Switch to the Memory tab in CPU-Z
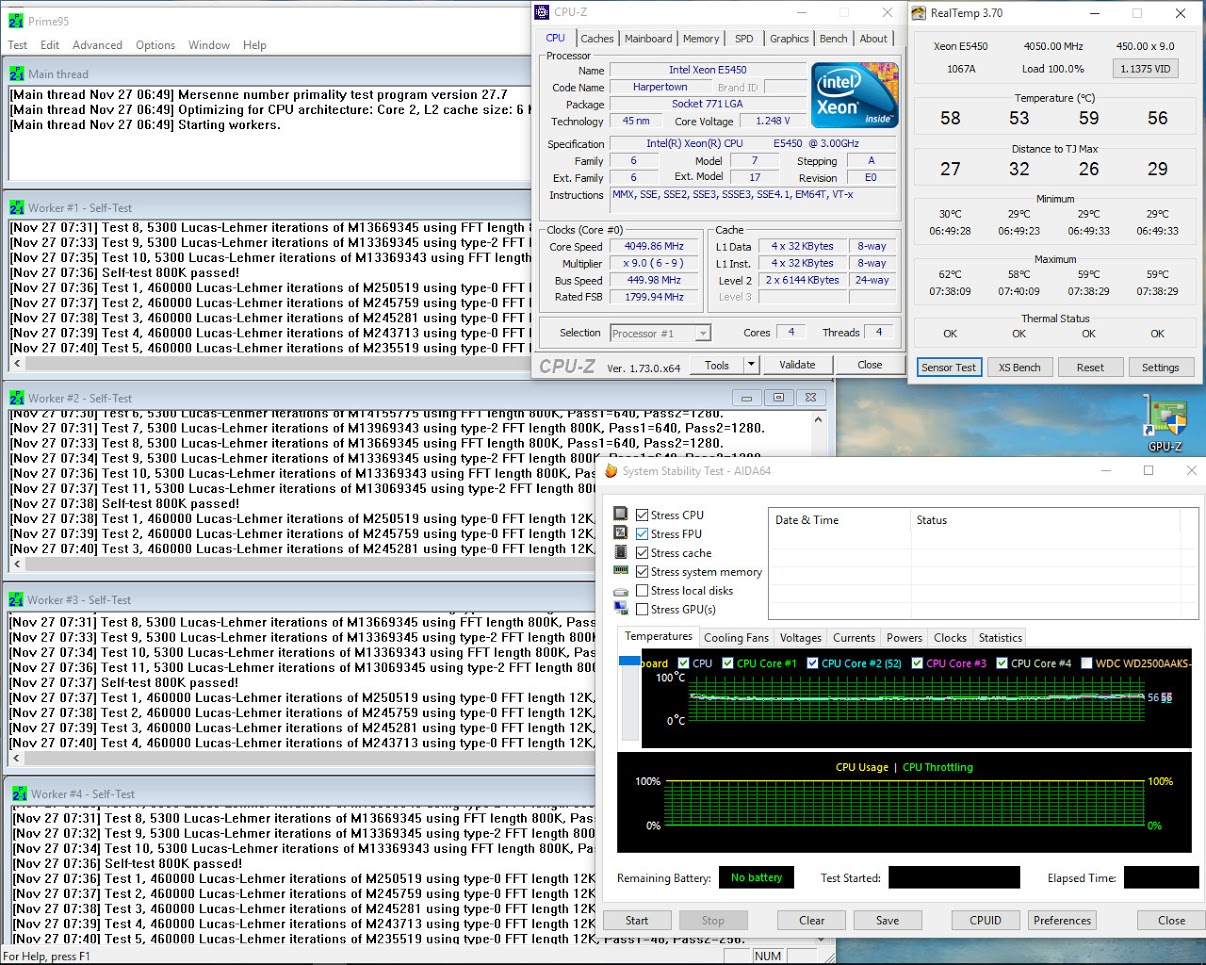Screen dimensions: 1206x965 (701, 39)
